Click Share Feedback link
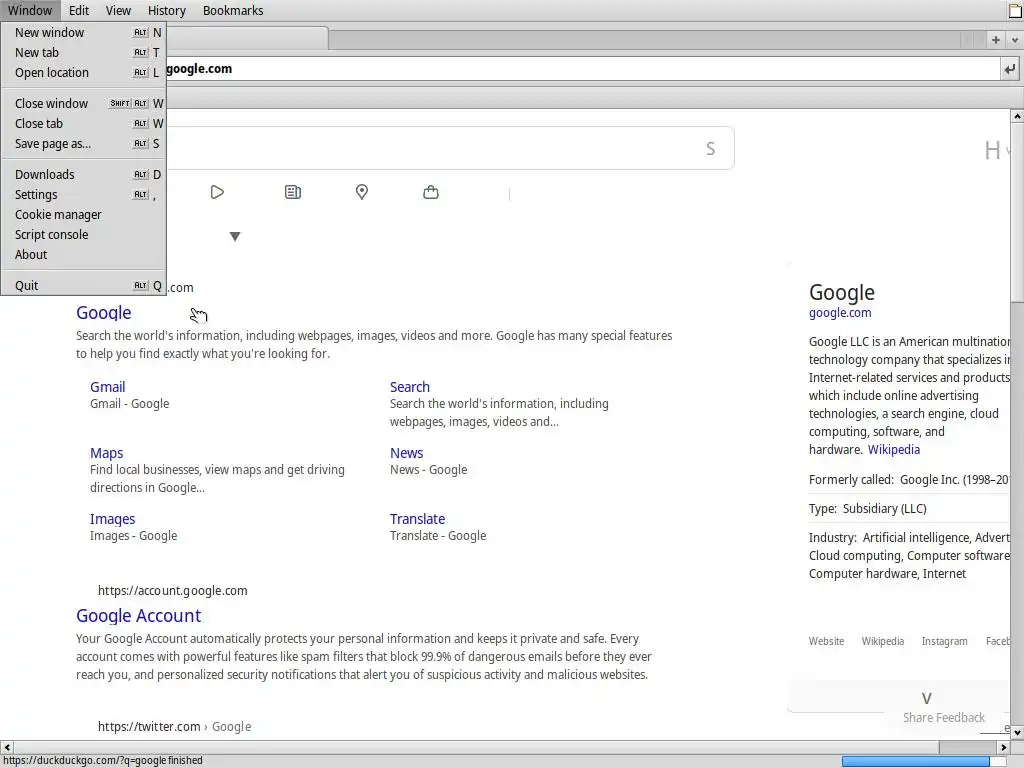 [x=944, y=718]
